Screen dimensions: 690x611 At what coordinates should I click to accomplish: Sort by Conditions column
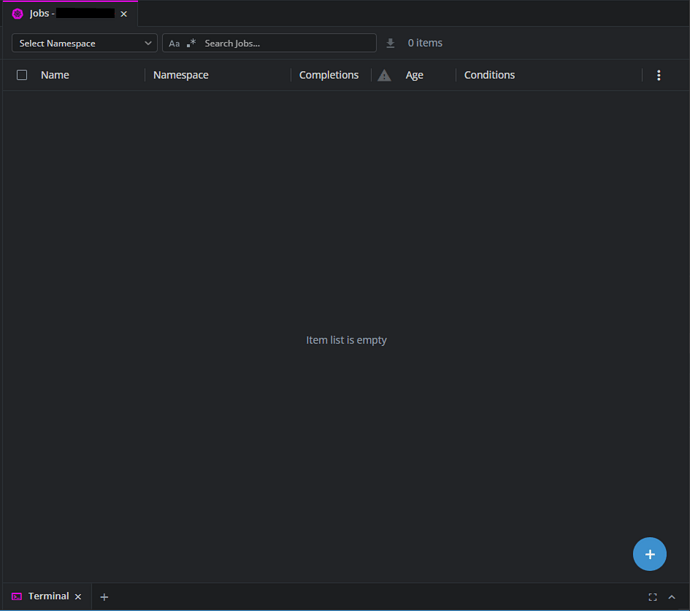(489, 75)
